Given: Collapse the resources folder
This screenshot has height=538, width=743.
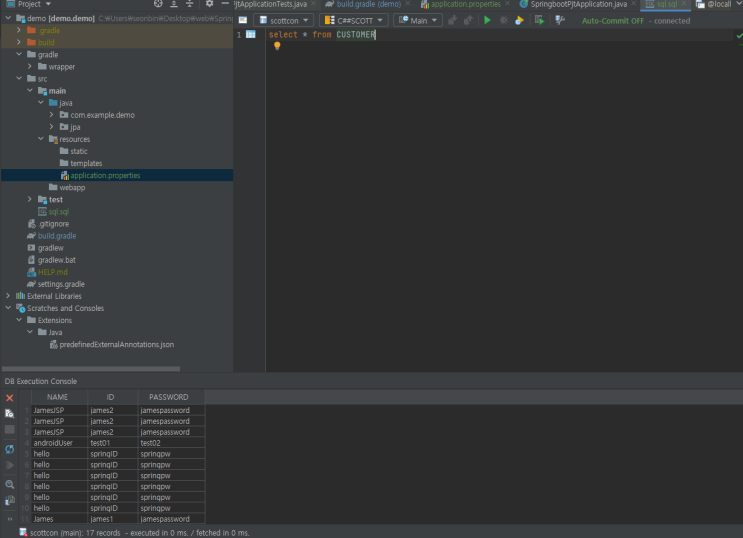Looking at the screenshot, I should pyautogui.click(x=42, y=139).
